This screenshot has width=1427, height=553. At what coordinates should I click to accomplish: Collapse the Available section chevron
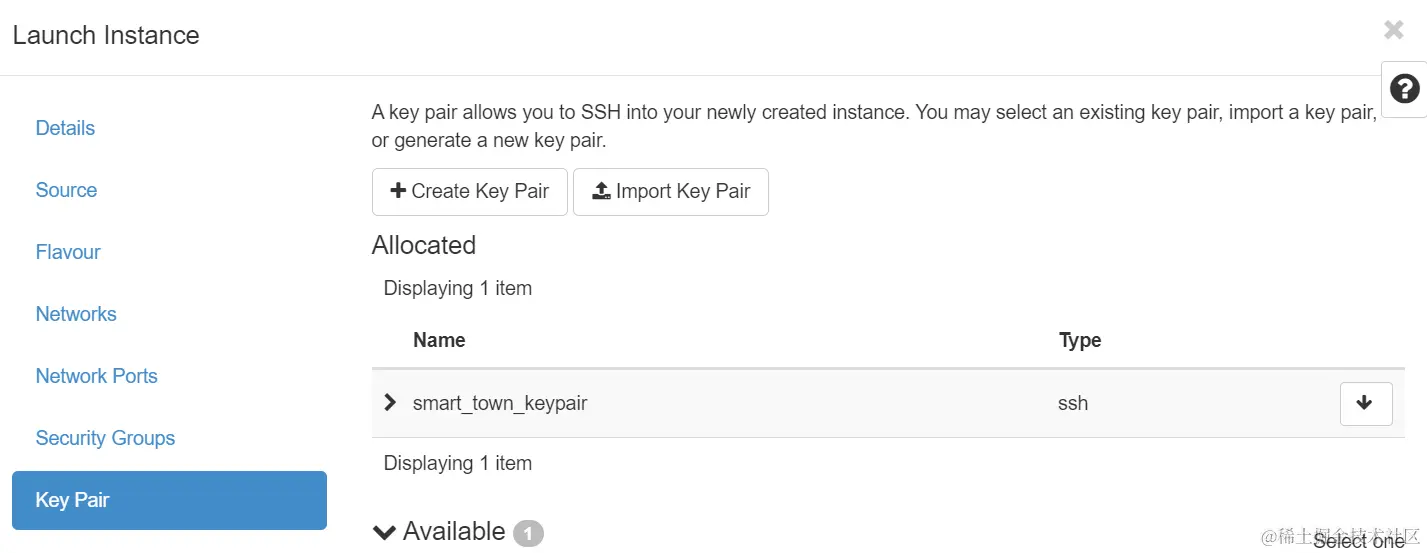pyautogui.click(x=384, y=532)
